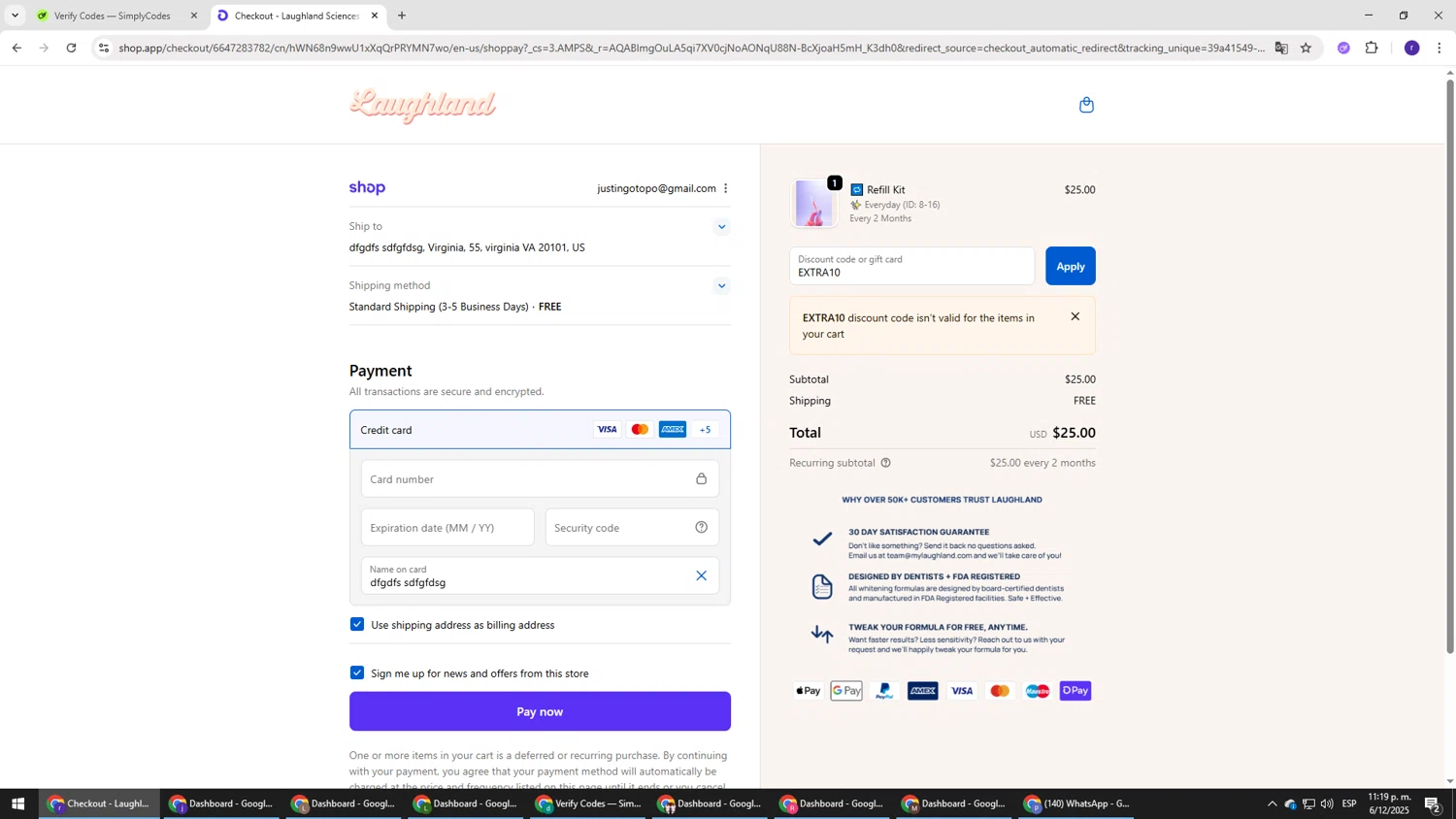Focus the Card number field
Viewport: 1456px width, 819px height.
[540, 479]
